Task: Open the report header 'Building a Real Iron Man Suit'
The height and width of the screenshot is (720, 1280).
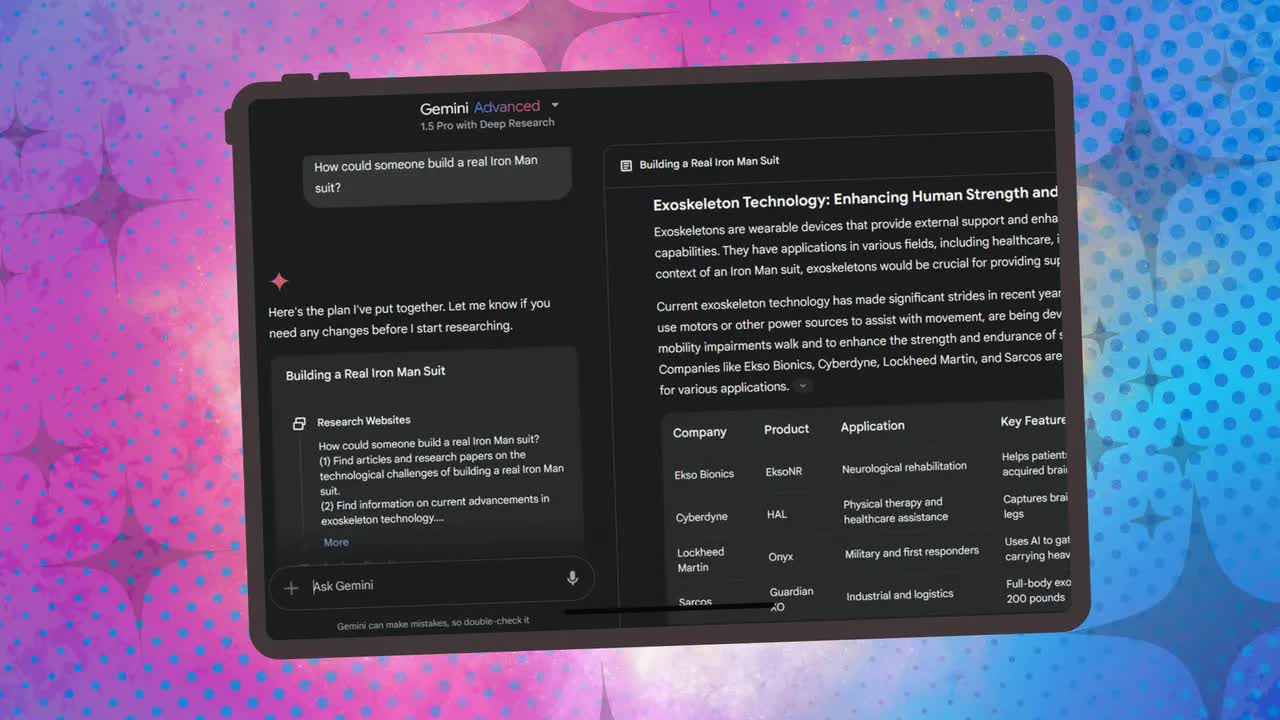Action: [709, 162]
